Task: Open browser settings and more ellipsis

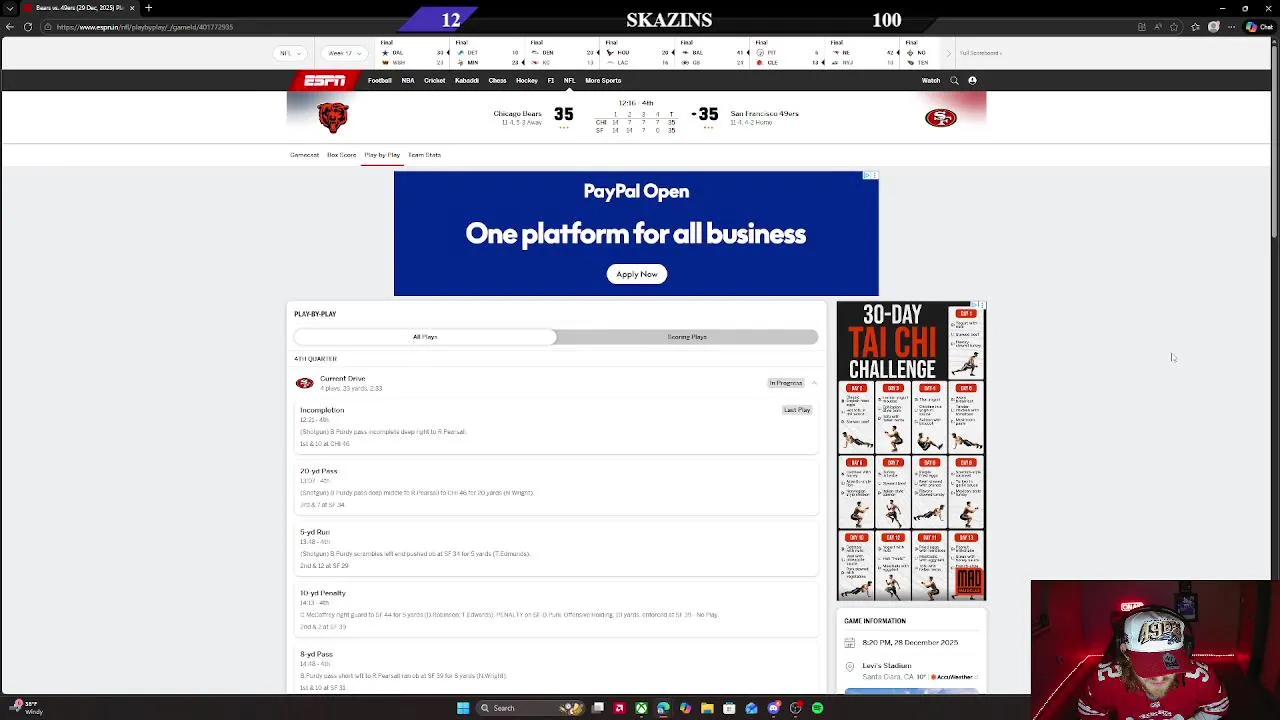Action: click(x=1233, y=27)
